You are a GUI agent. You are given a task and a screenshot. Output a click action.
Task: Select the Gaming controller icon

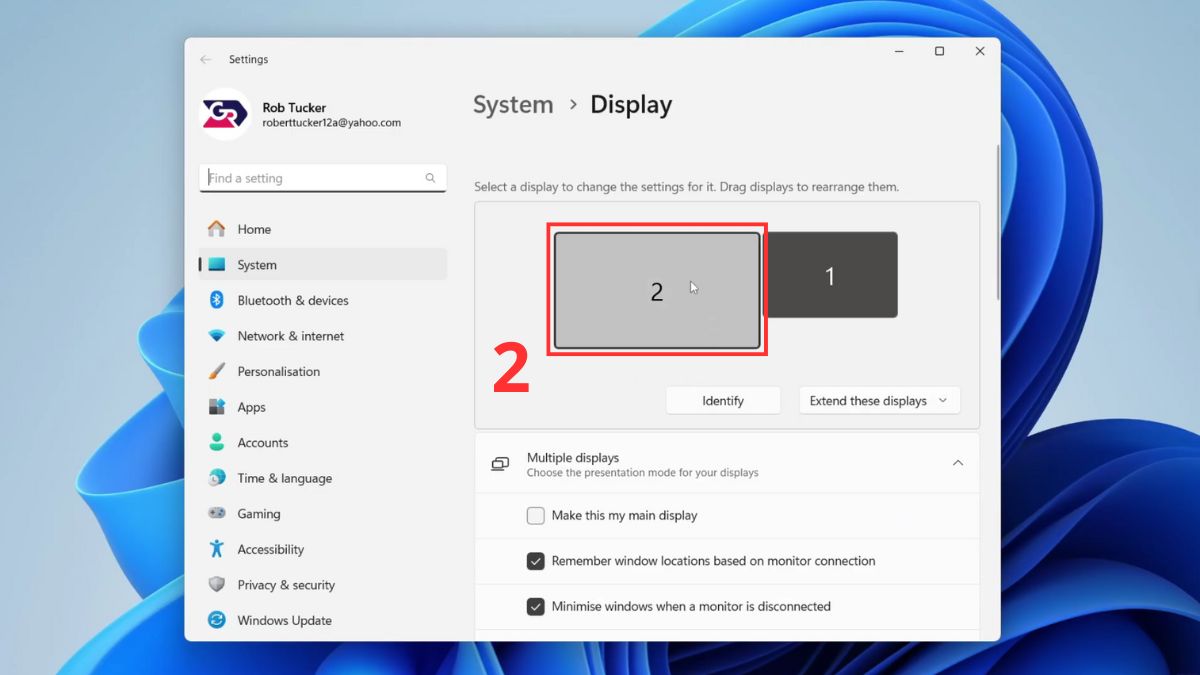pos(218,513)
